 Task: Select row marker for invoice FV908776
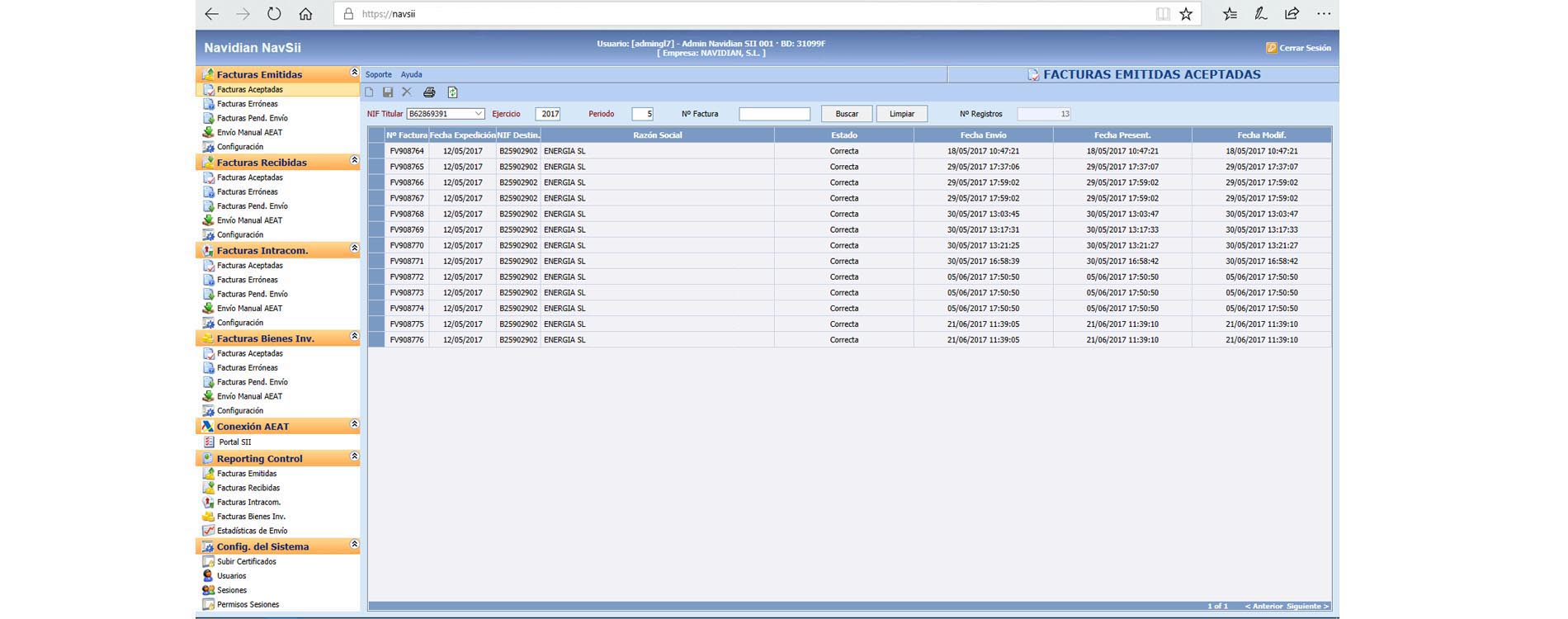click(376, 340)
